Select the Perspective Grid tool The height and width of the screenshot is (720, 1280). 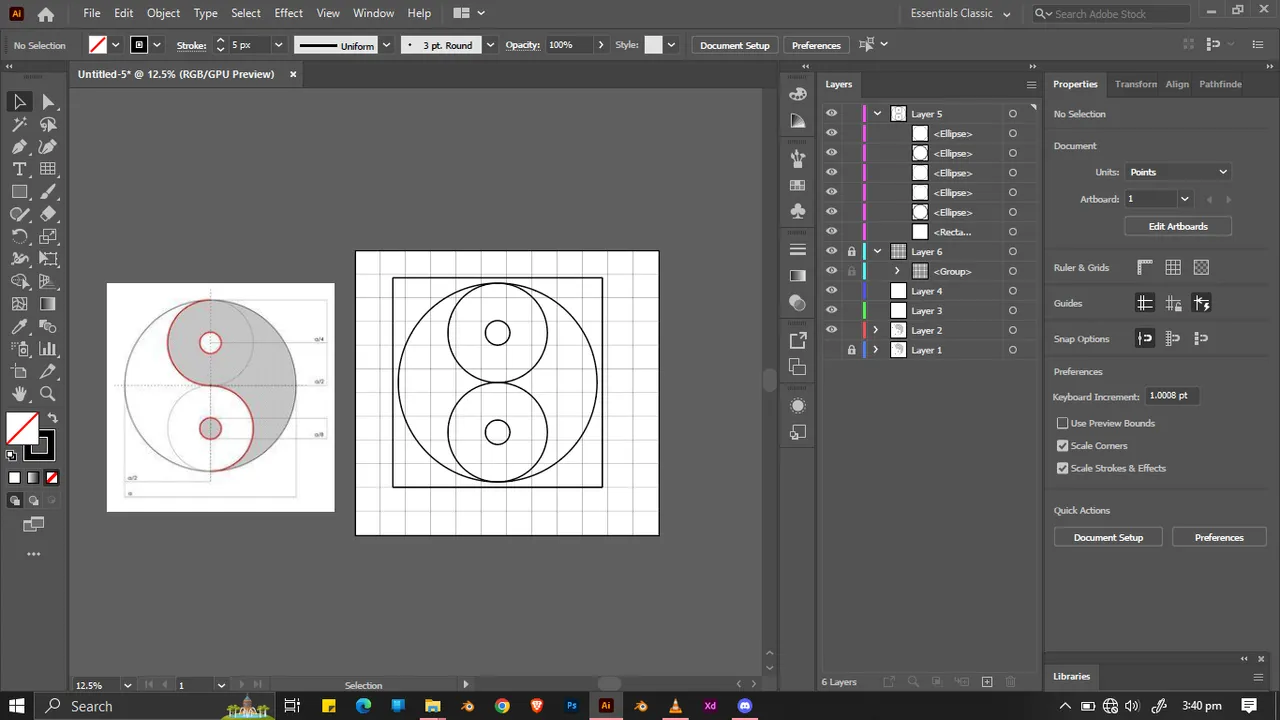coord(48,282)
